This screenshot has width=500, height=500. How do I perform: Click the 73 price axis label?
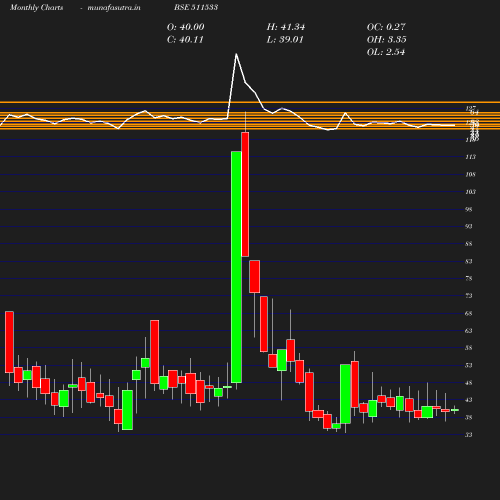click(x=469, y=296)
